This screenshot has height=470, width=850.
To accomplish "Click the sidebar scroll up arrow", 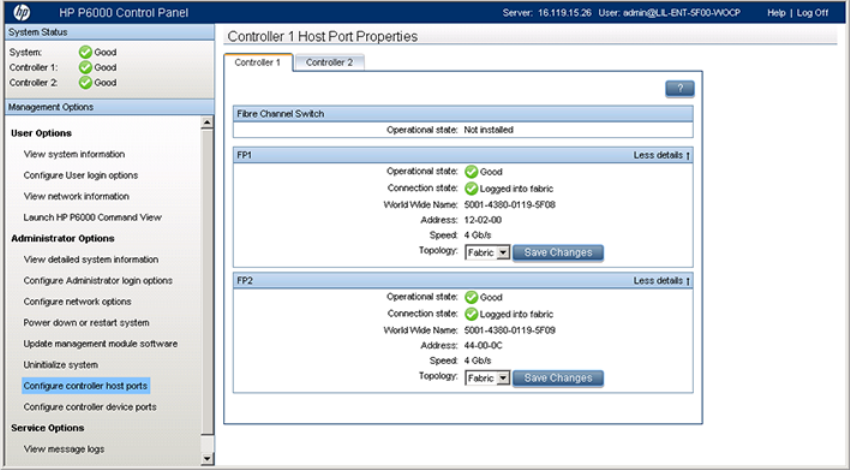I will pos(207,123).
